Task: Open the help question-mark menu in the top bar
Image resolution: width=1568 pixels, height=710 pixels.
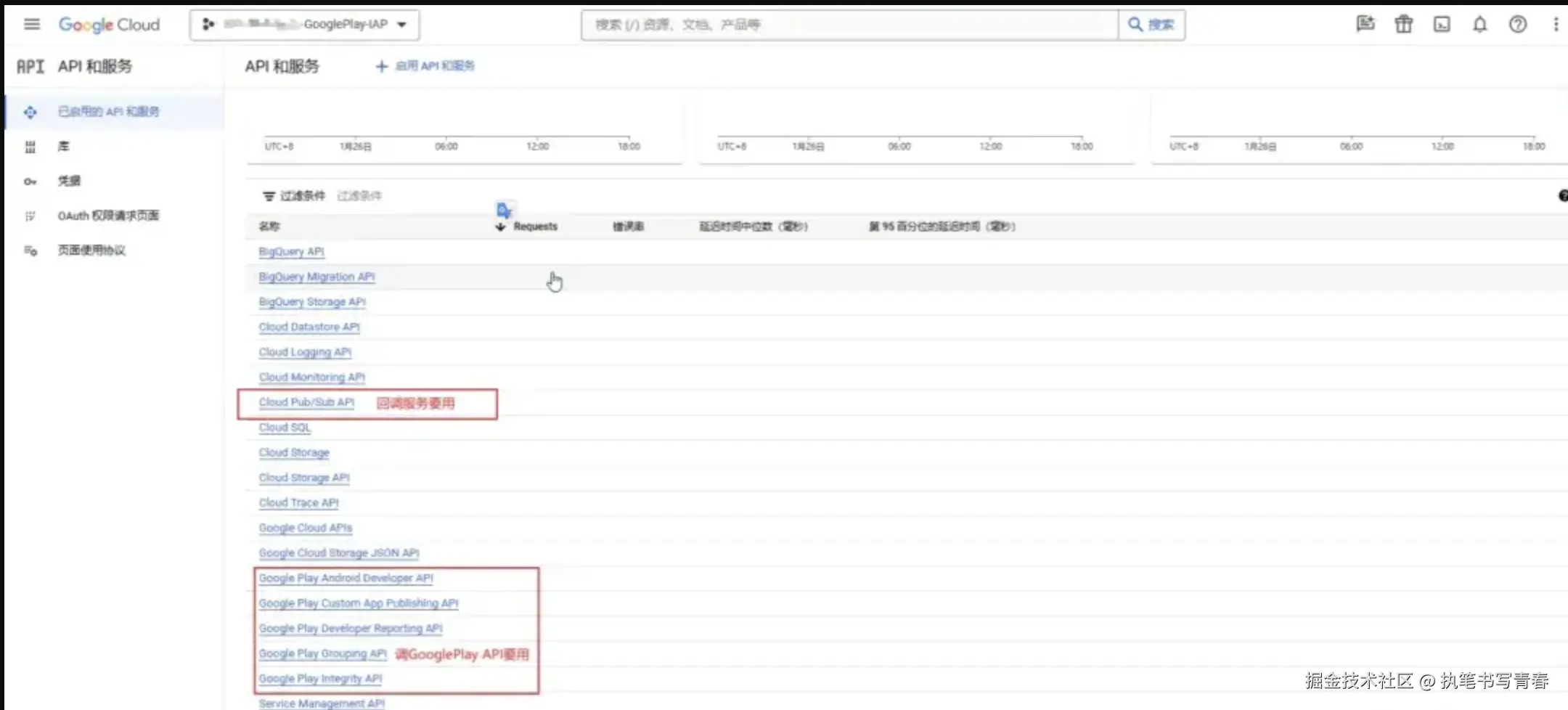Action: coord(1518,24)
